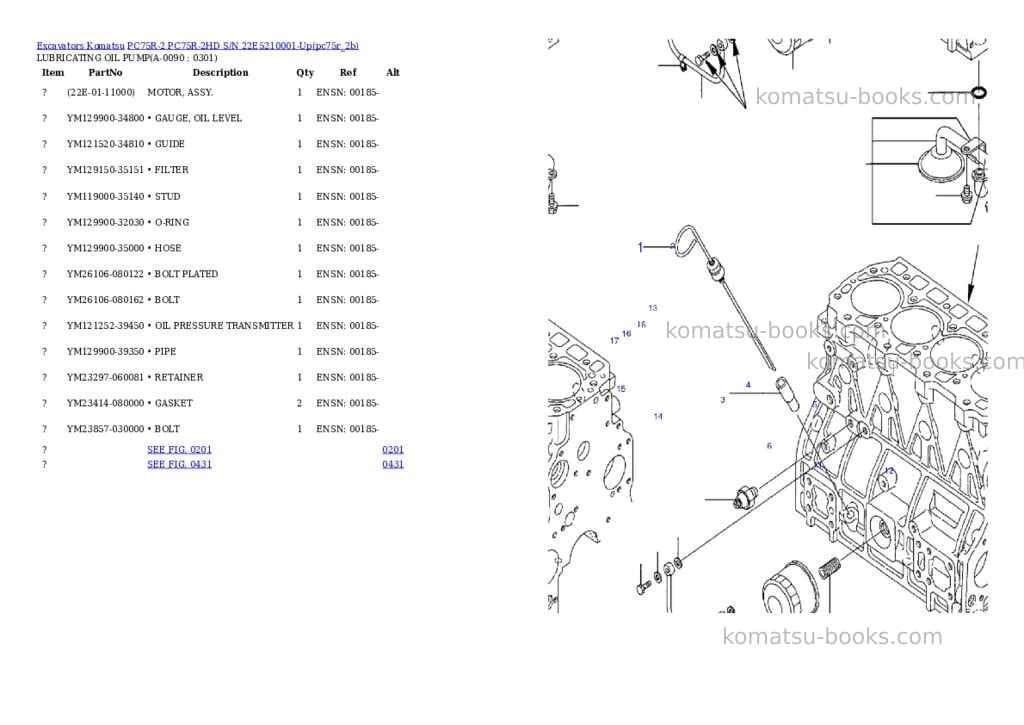Screen dimensions: 1024x725
Task: Click the question mark in the STUD row
Action: click(x=44, y=197)
